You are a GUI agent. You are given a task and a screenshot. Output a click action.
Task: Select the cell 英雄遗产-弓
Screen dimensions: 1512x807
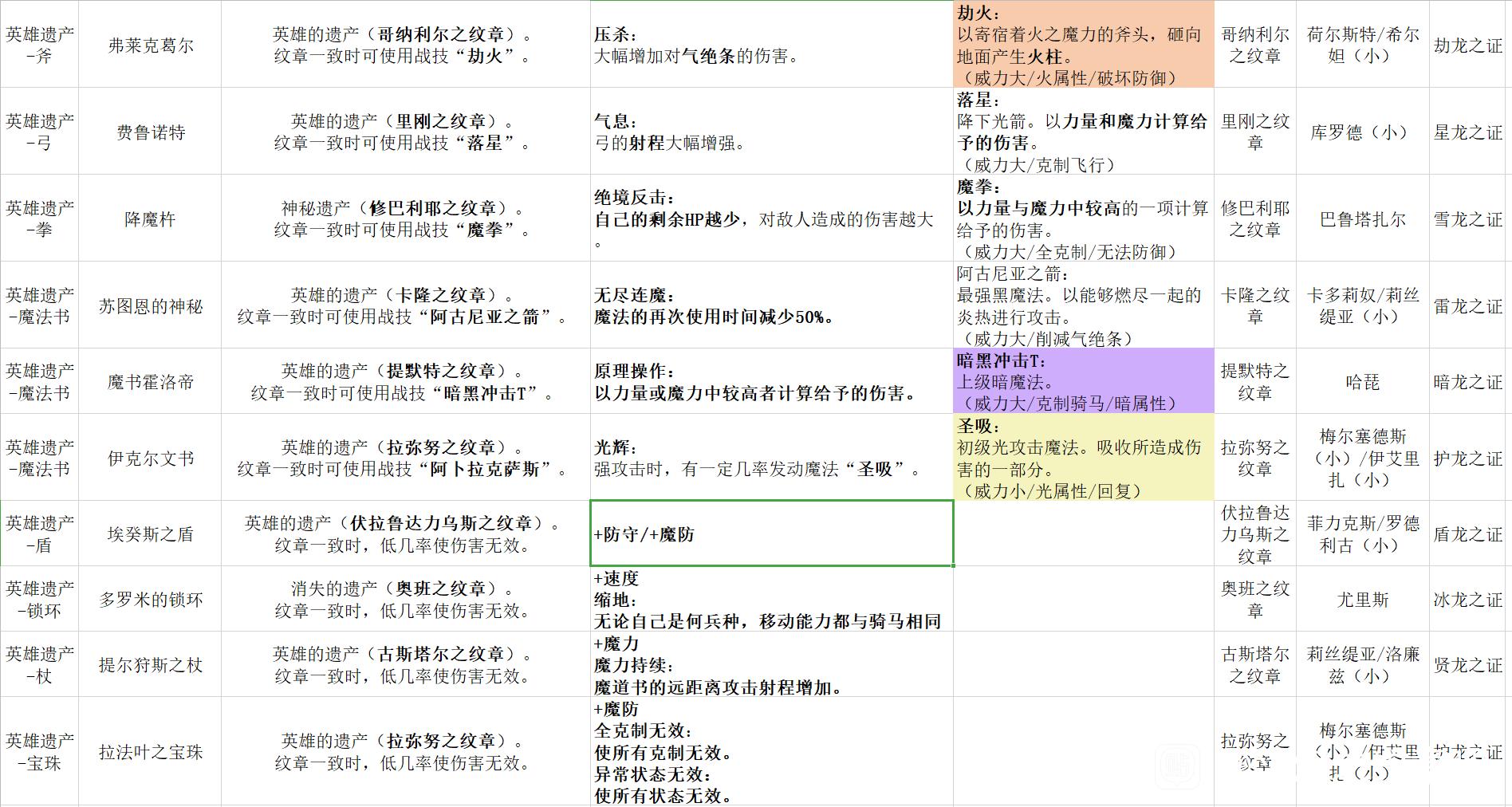pos(39,132)
